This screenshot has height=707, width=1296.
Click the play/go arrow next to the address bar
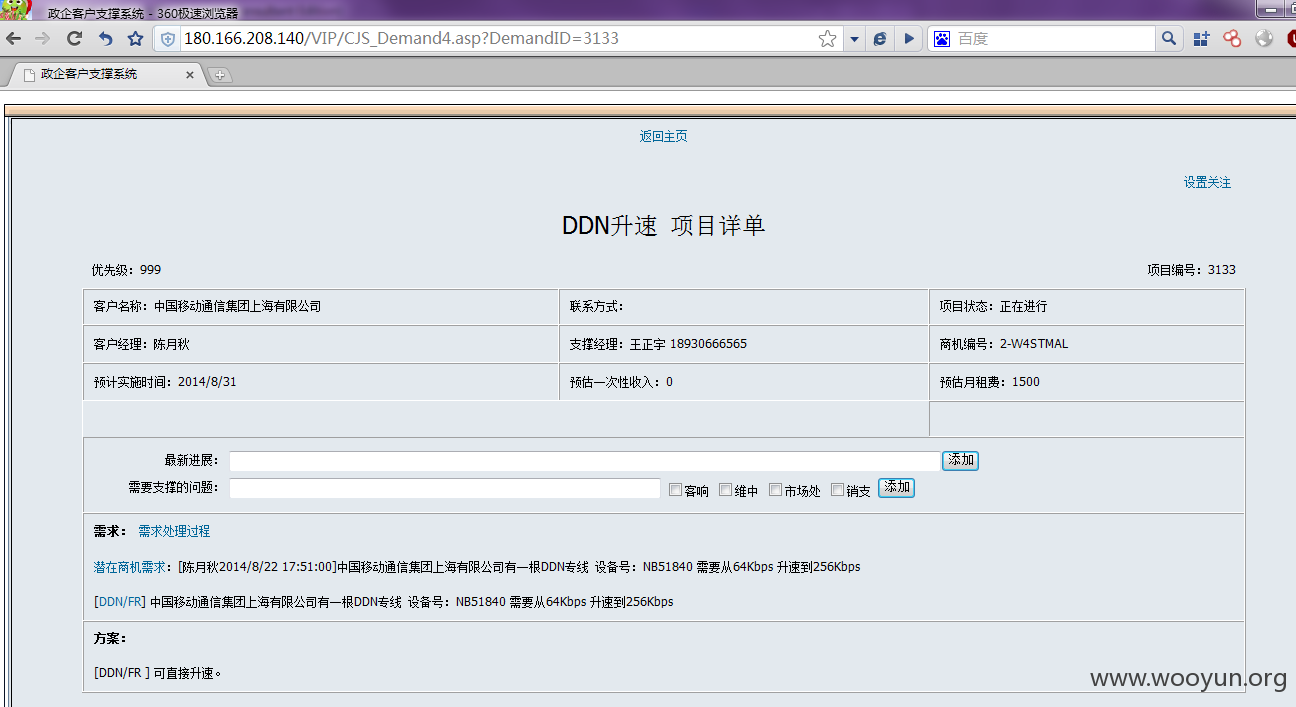point(909,39)
